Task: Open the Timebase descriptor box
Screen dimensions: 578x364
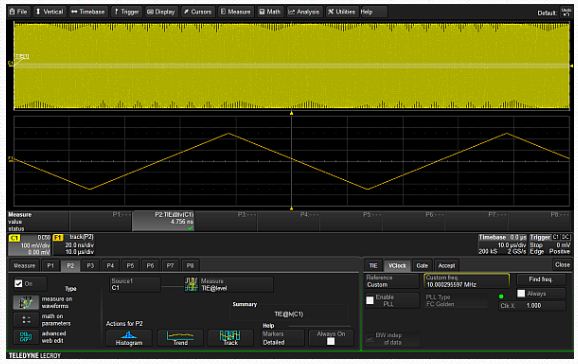Action: tap(502, 245)
